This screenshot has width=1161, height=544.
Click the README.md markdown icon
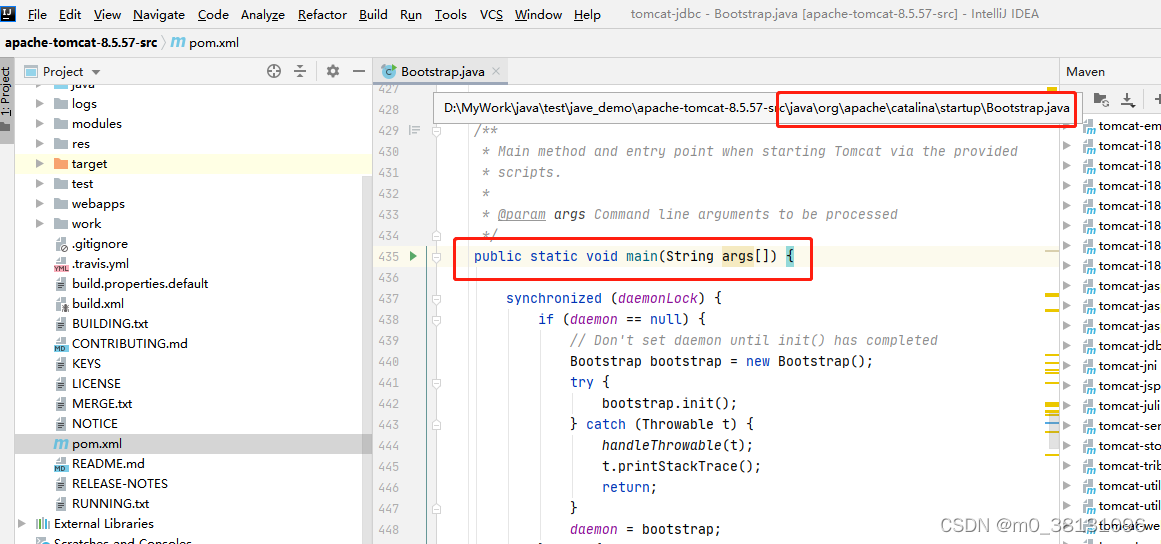(x=61, y=463)
